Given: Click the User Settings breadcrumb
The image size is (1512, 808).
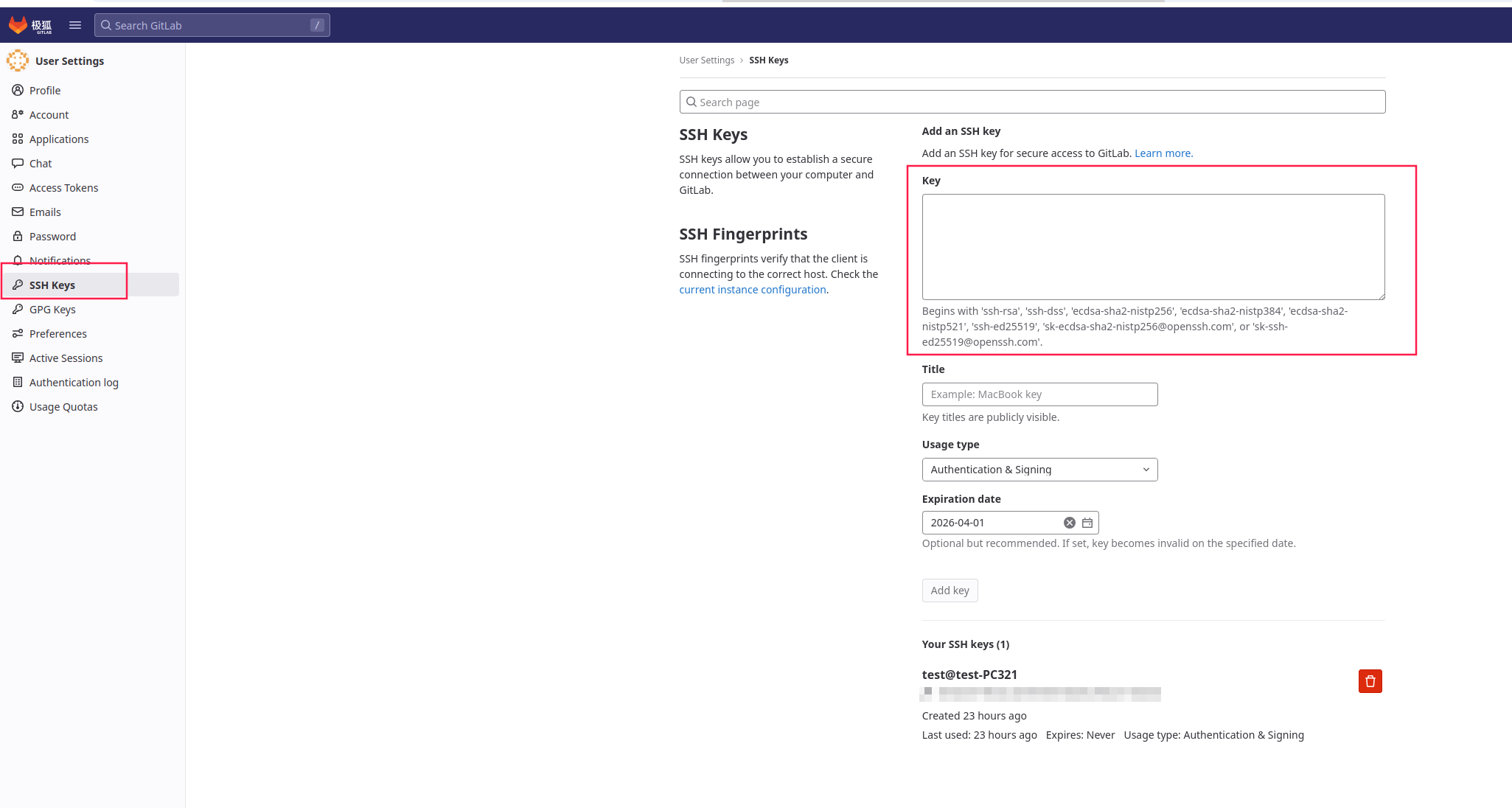Looking at the screenshot, I should [x=706, y=60].
